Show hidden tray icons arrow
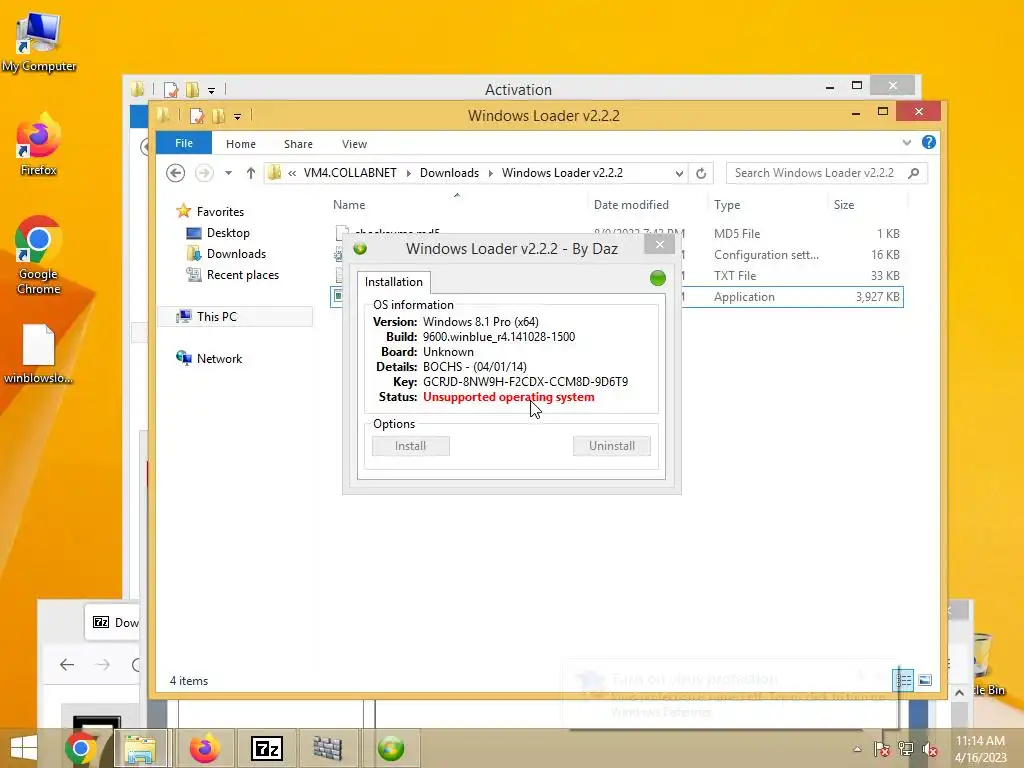Viewport: 1024px width, 768px height. click(x=857, y=749)
